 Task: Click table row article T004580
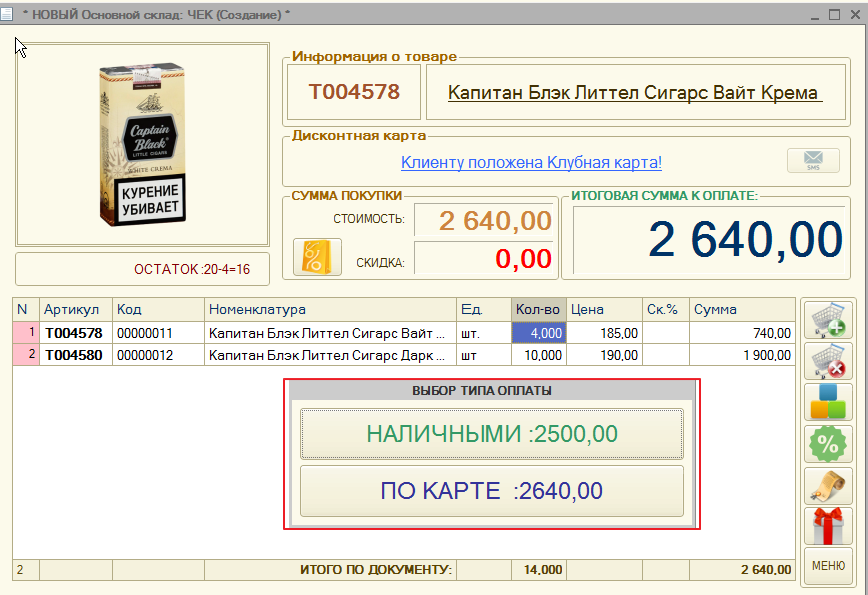pos(75,355)
